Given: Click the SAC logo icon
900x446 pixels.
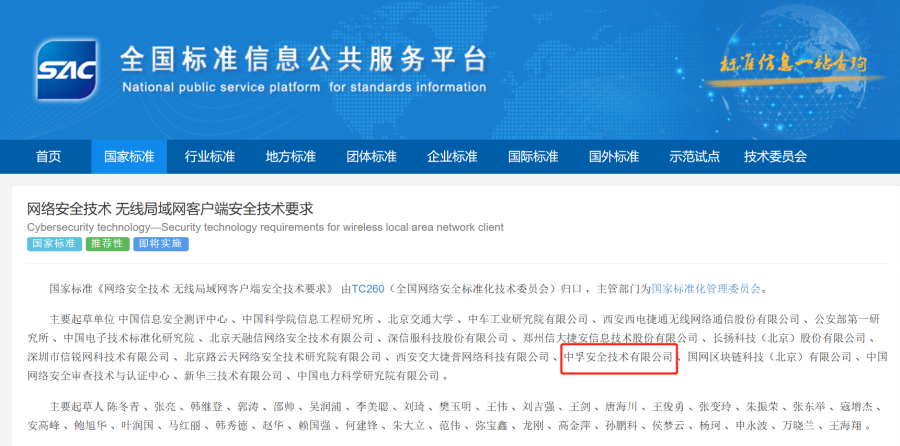Looking at the screenshot, I should coord(67,68).
